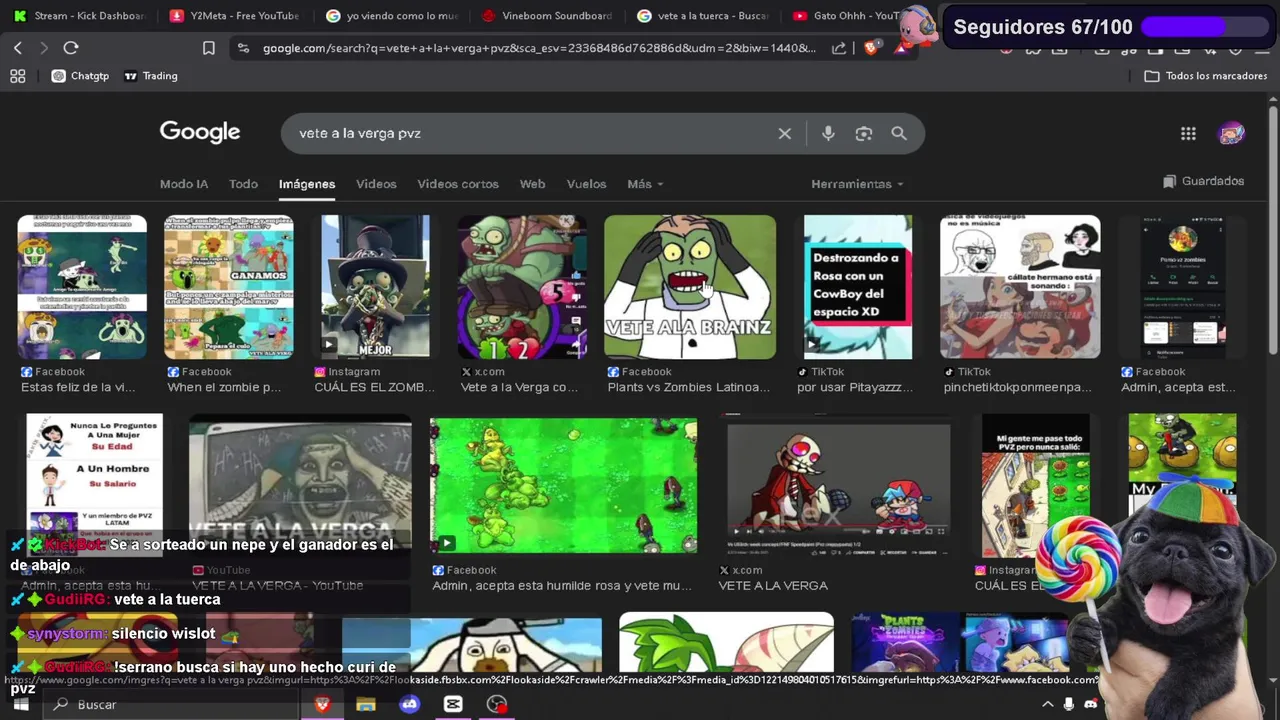Open the 'Estas feliz de la vi...' image
Viewport: 1280px width, 720px height.
click(82, 287)
